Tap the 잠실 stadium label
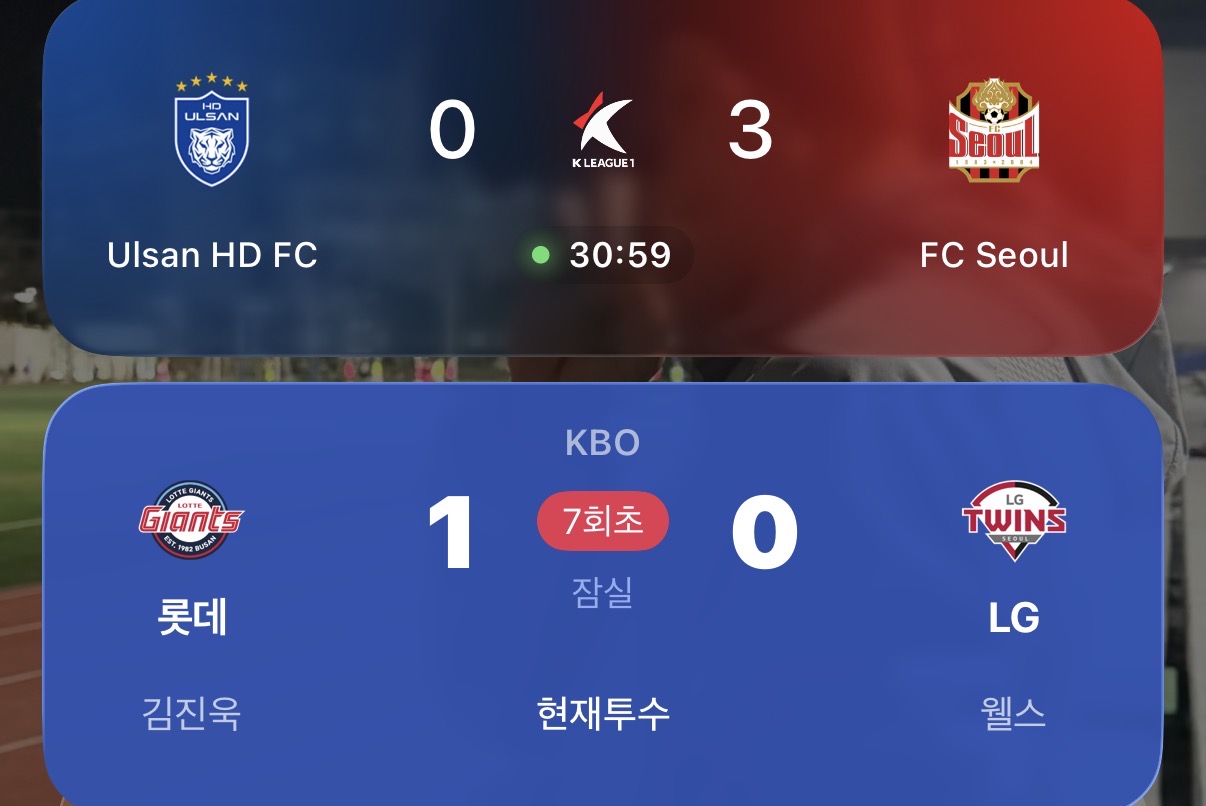The width and height of the screenshot is (1206, 806). click(x=602, y=593)
